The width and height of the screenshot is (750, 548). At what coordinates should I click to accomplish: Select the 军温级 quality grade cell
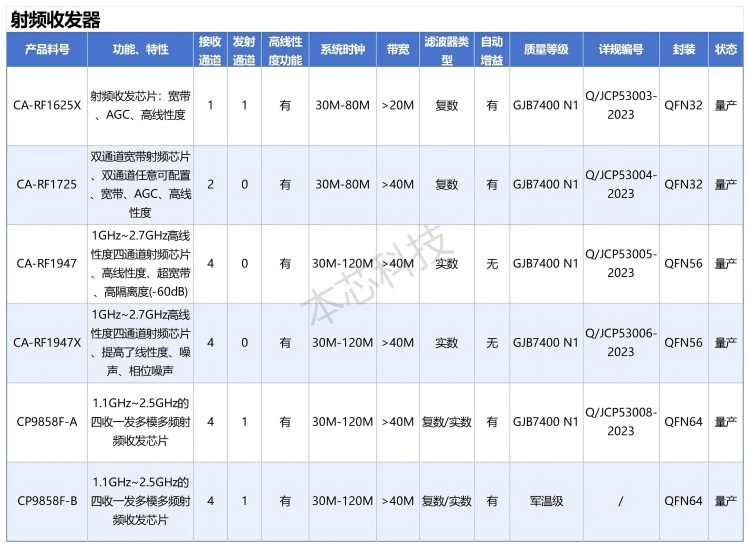pyautogui.click(x=545, y=501)
